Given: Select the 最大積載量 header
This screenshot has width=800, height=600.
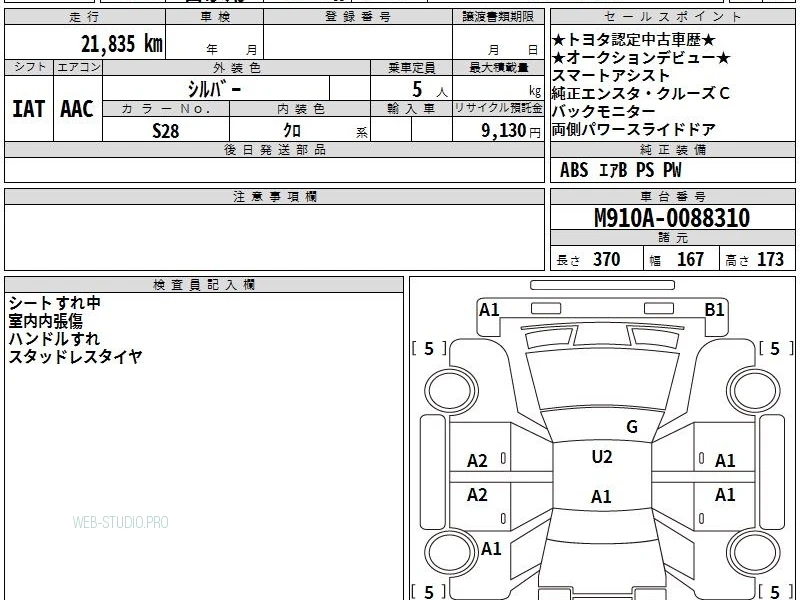Looking at the screenshot, I should point(498,67).
